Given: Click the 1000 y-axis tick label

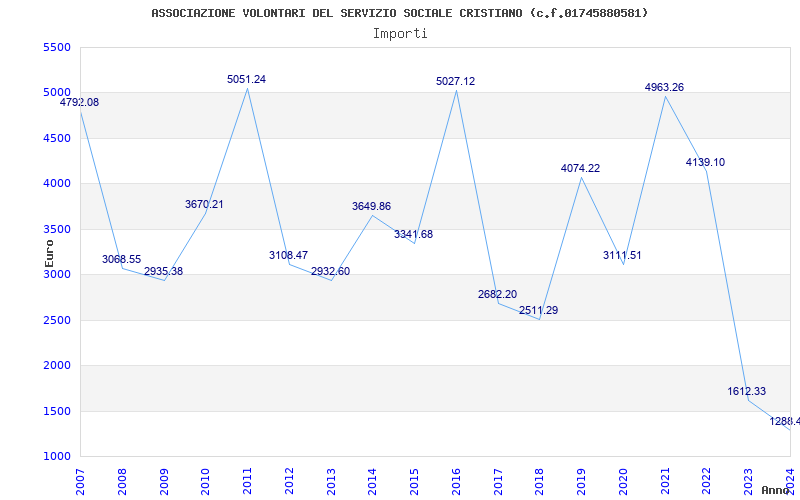Looking at the screenshot, I should click(57, 457).
